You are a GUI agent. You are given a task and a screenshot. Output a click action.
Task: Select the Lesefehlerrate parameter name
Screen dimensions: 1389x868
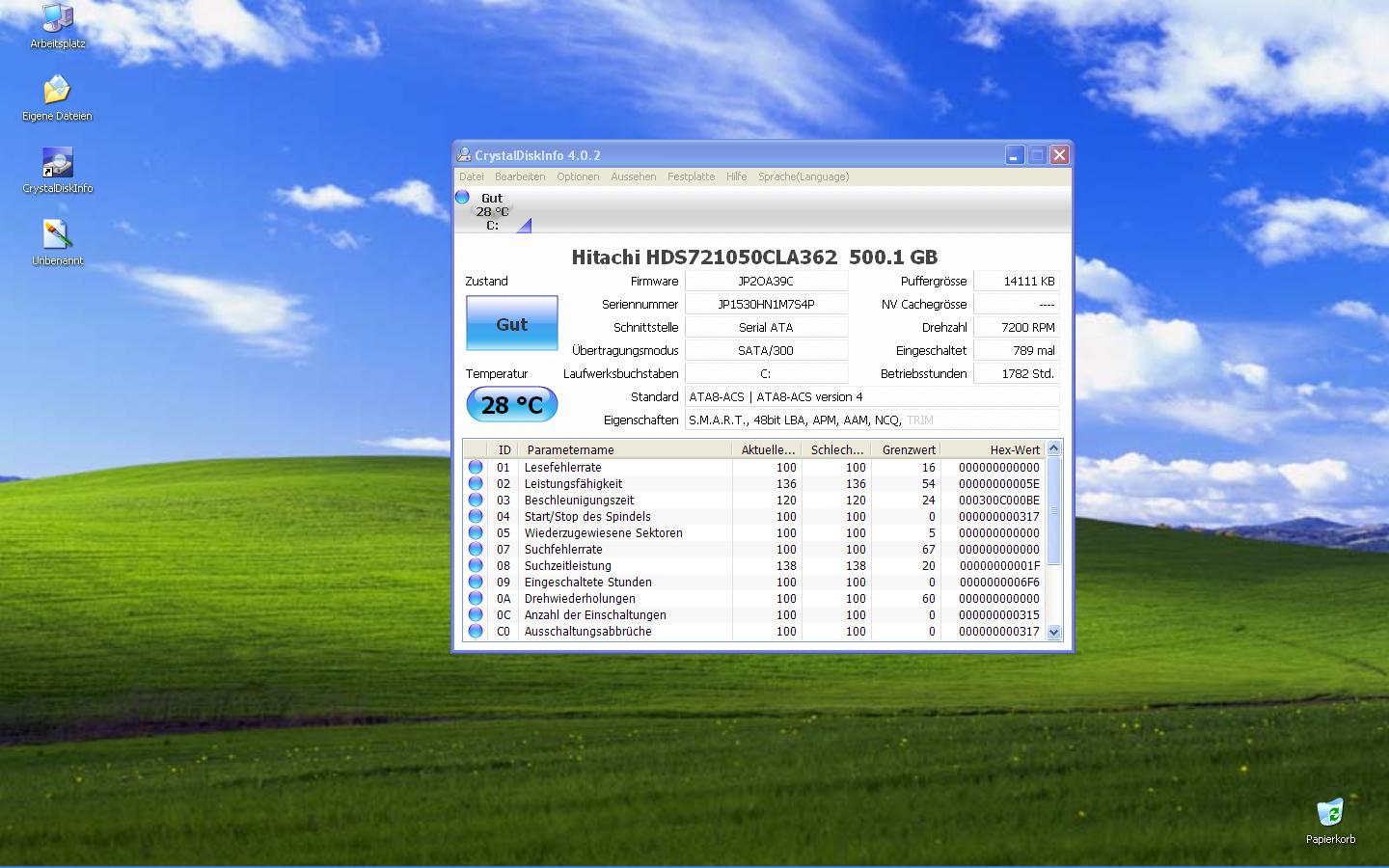562,467
